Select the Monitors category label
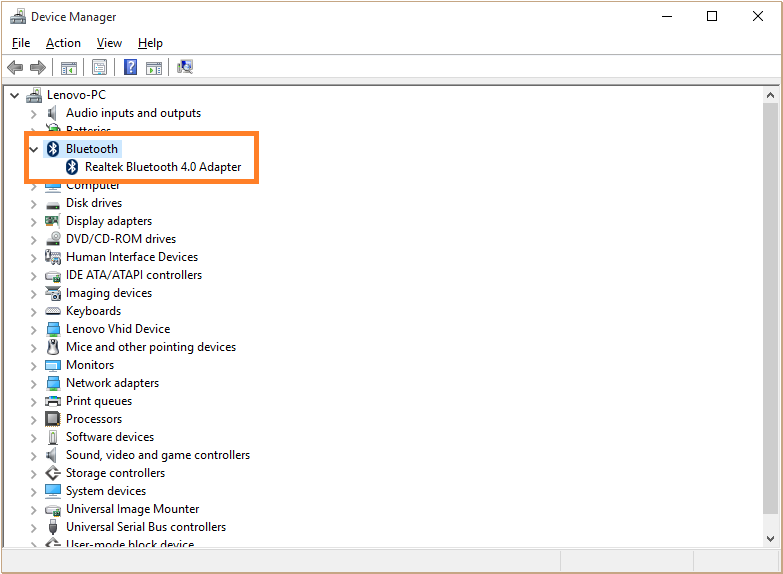This screenshot has width=783, height=574. coord(90,365)
